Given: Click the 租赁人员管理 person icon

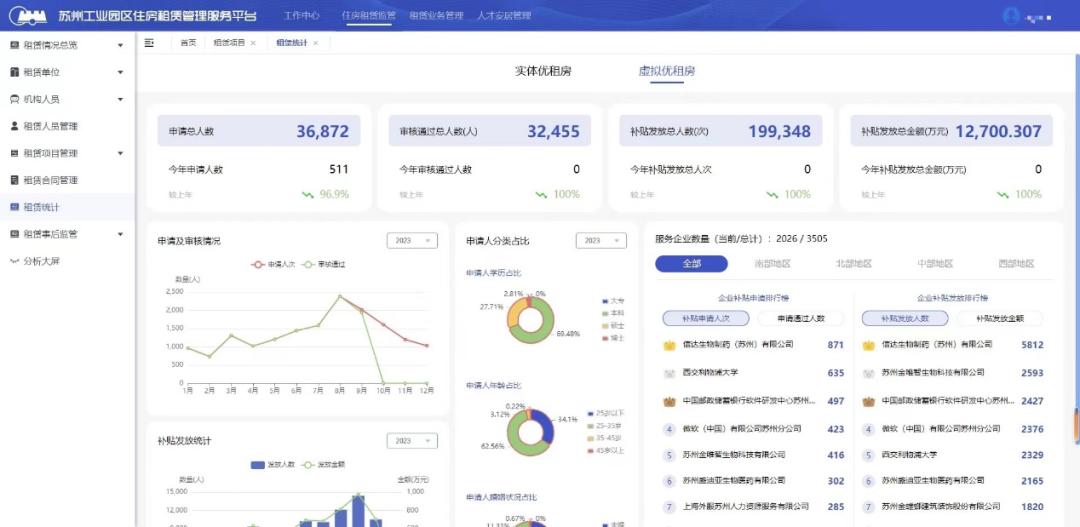Looking at the screenshot, I should [x=14, y=126].
